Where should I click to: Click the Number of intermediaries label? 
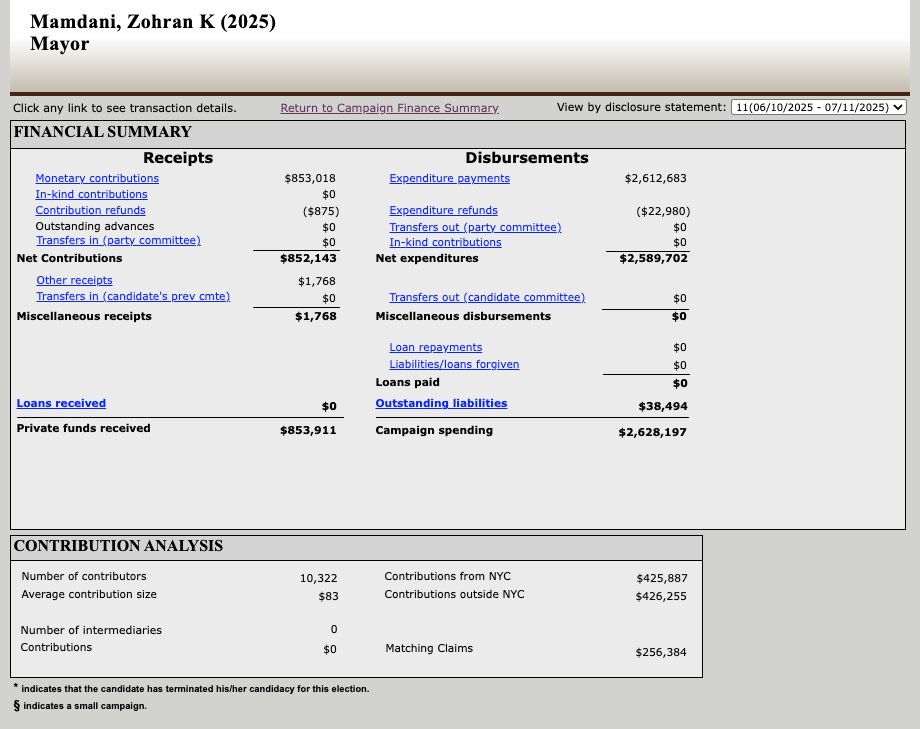[x=91, y=630]
